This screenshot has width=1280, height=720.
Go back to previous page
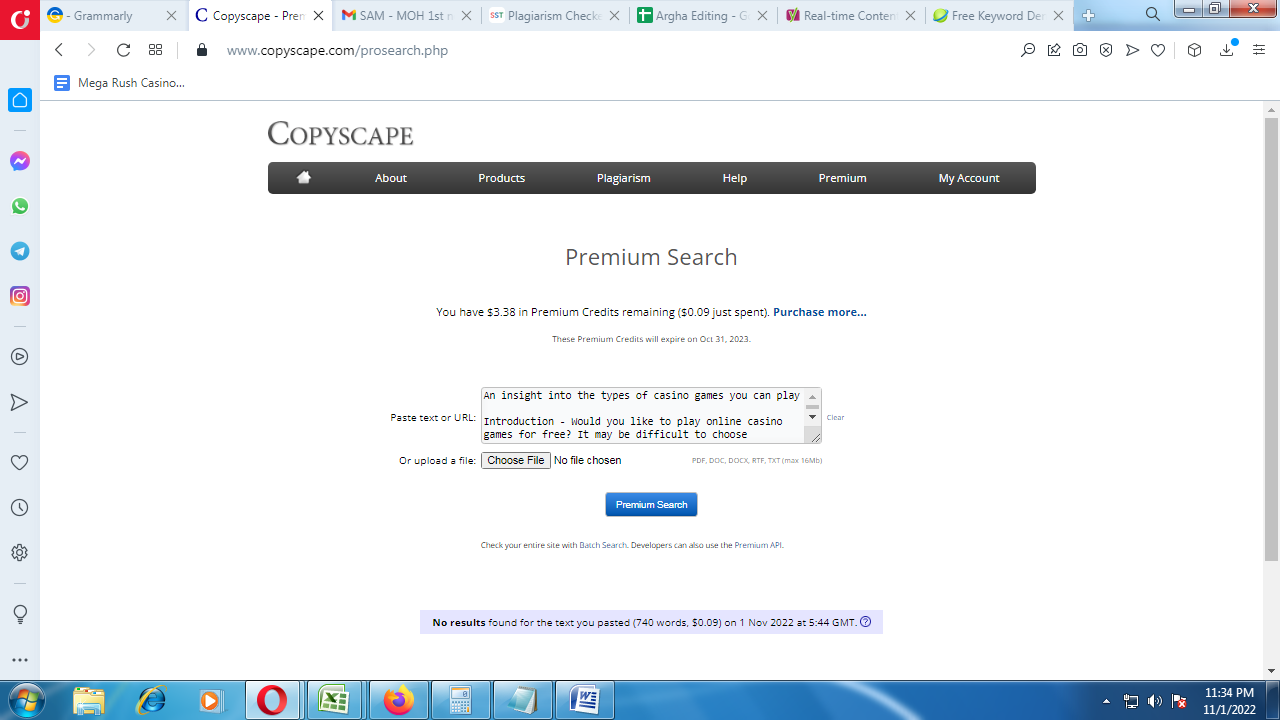[x=59, y=50]
